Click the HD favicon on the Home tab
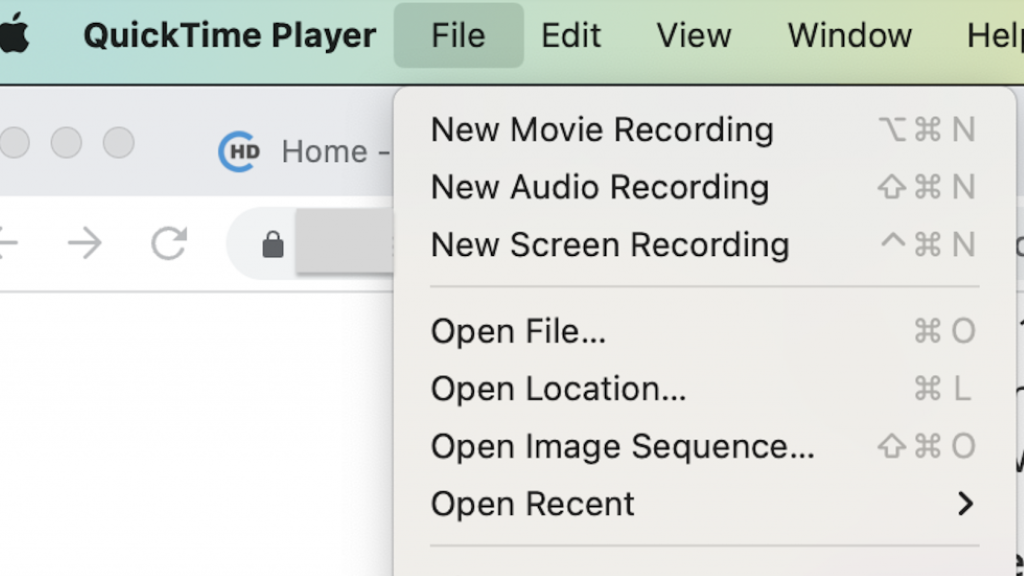This screenshot has width=1024, height=576. click(x=239, y=152)
